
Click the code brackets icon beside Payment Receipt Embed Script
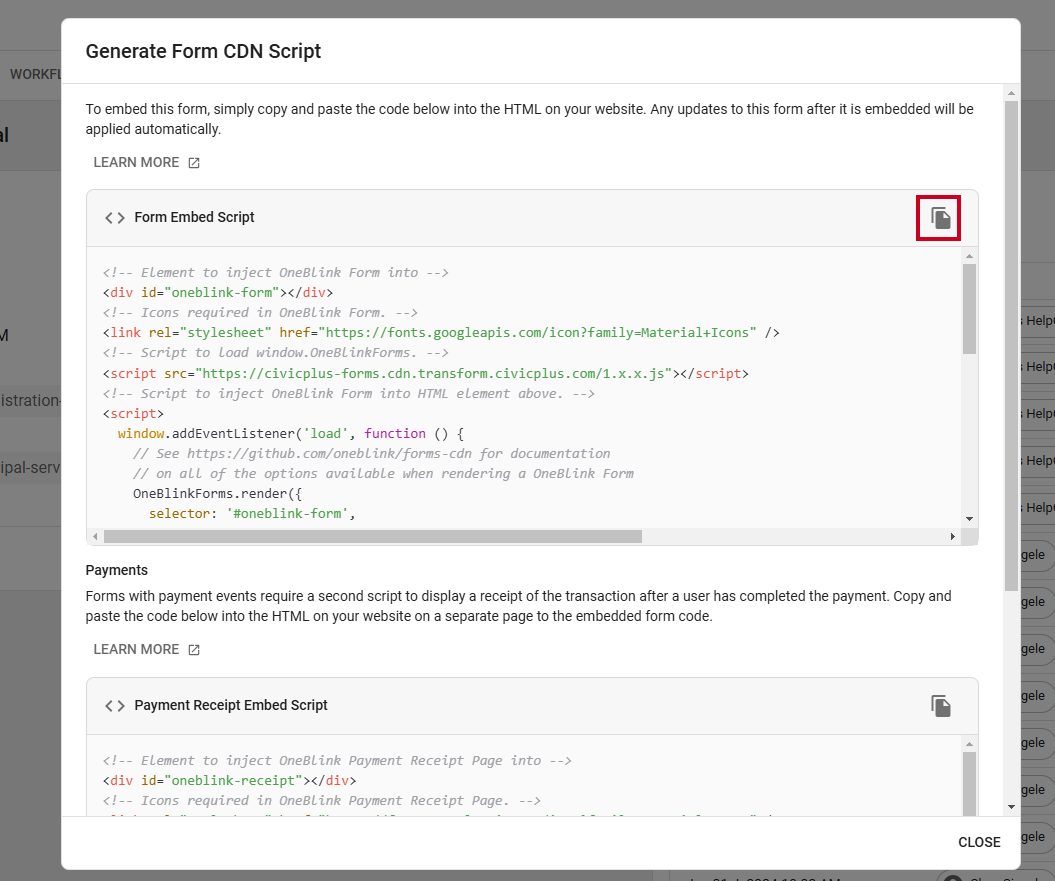click(x=115, y=706)
